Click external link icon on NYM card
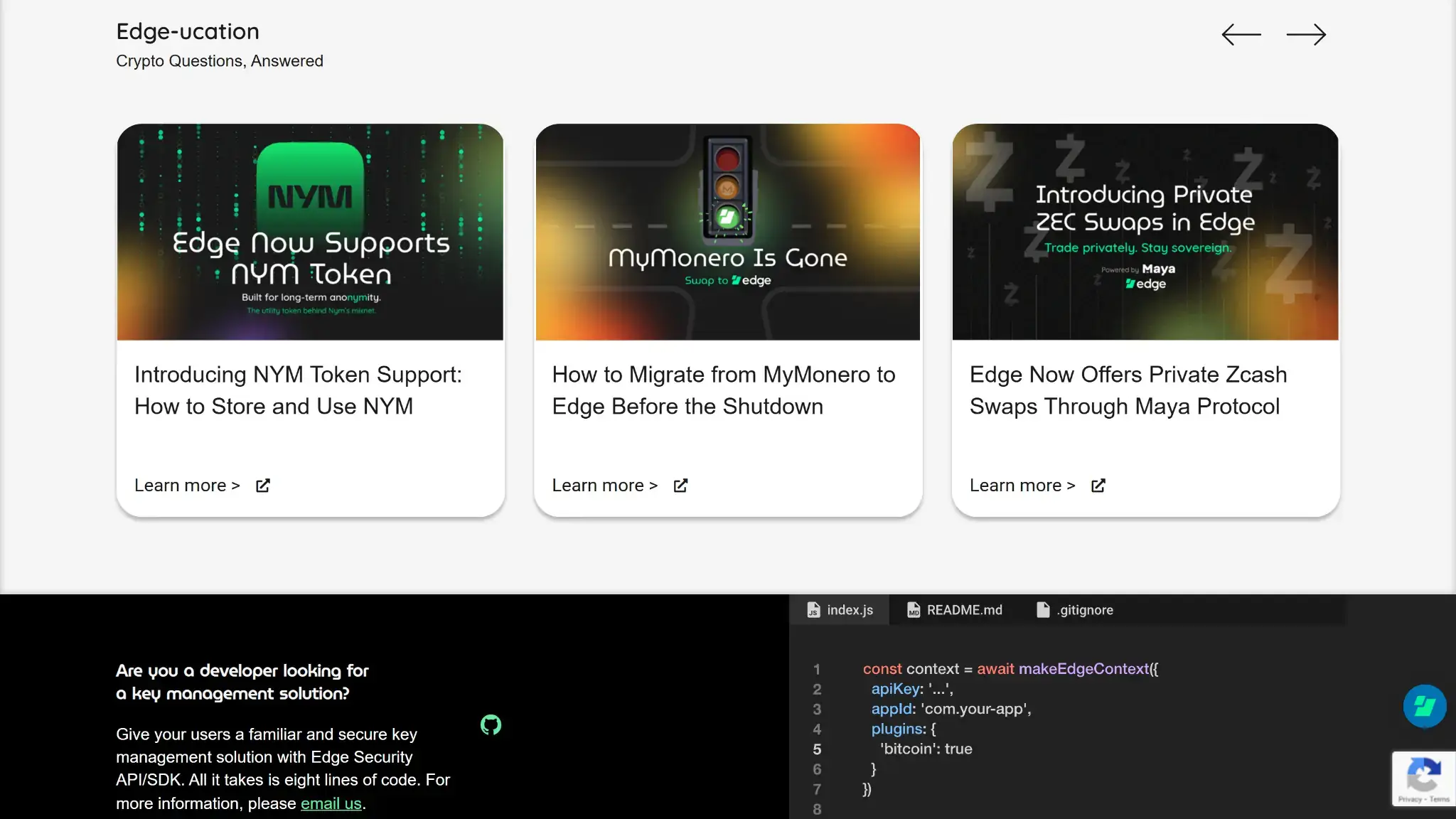 263,486
